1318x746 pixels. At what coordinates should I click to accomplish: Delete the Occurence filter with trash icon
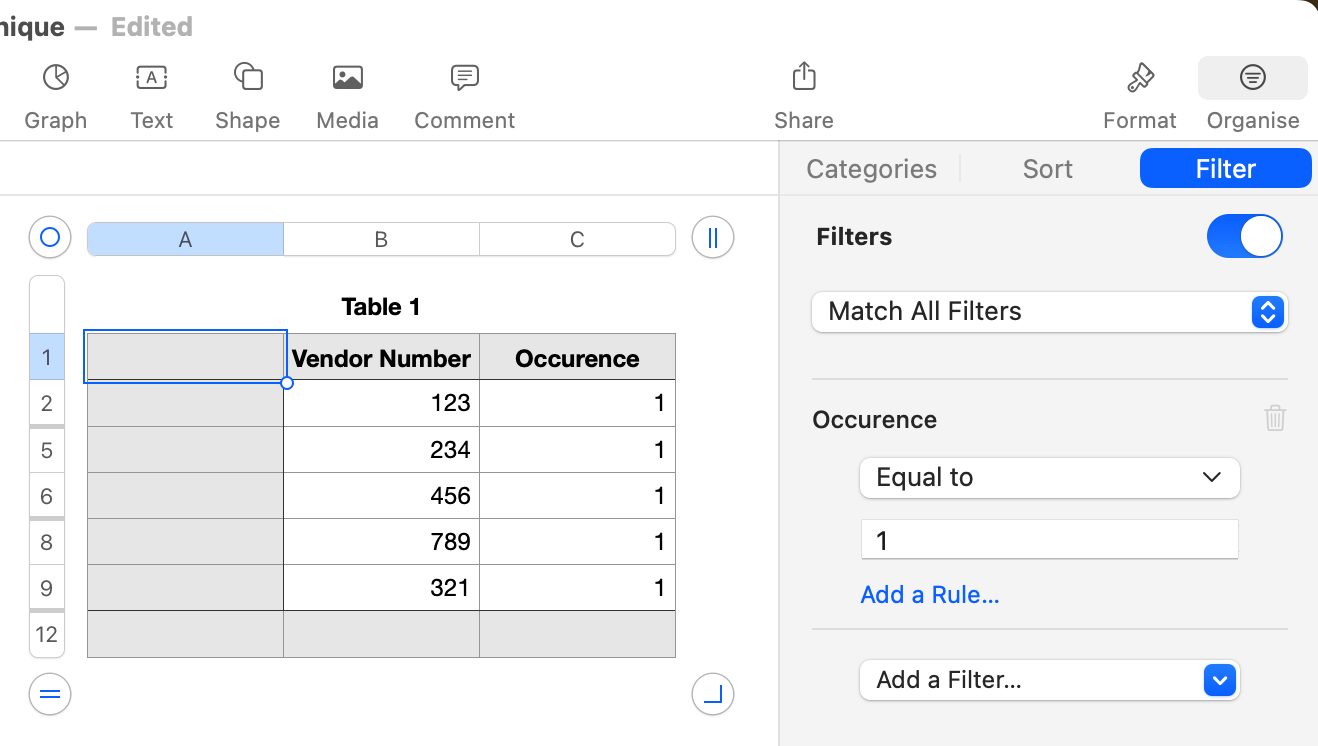[1275, 418]
